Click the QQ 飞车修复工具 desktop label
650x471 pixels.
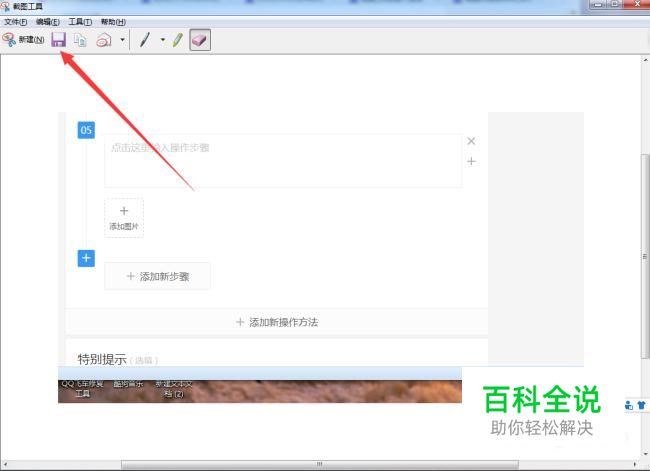82,389
